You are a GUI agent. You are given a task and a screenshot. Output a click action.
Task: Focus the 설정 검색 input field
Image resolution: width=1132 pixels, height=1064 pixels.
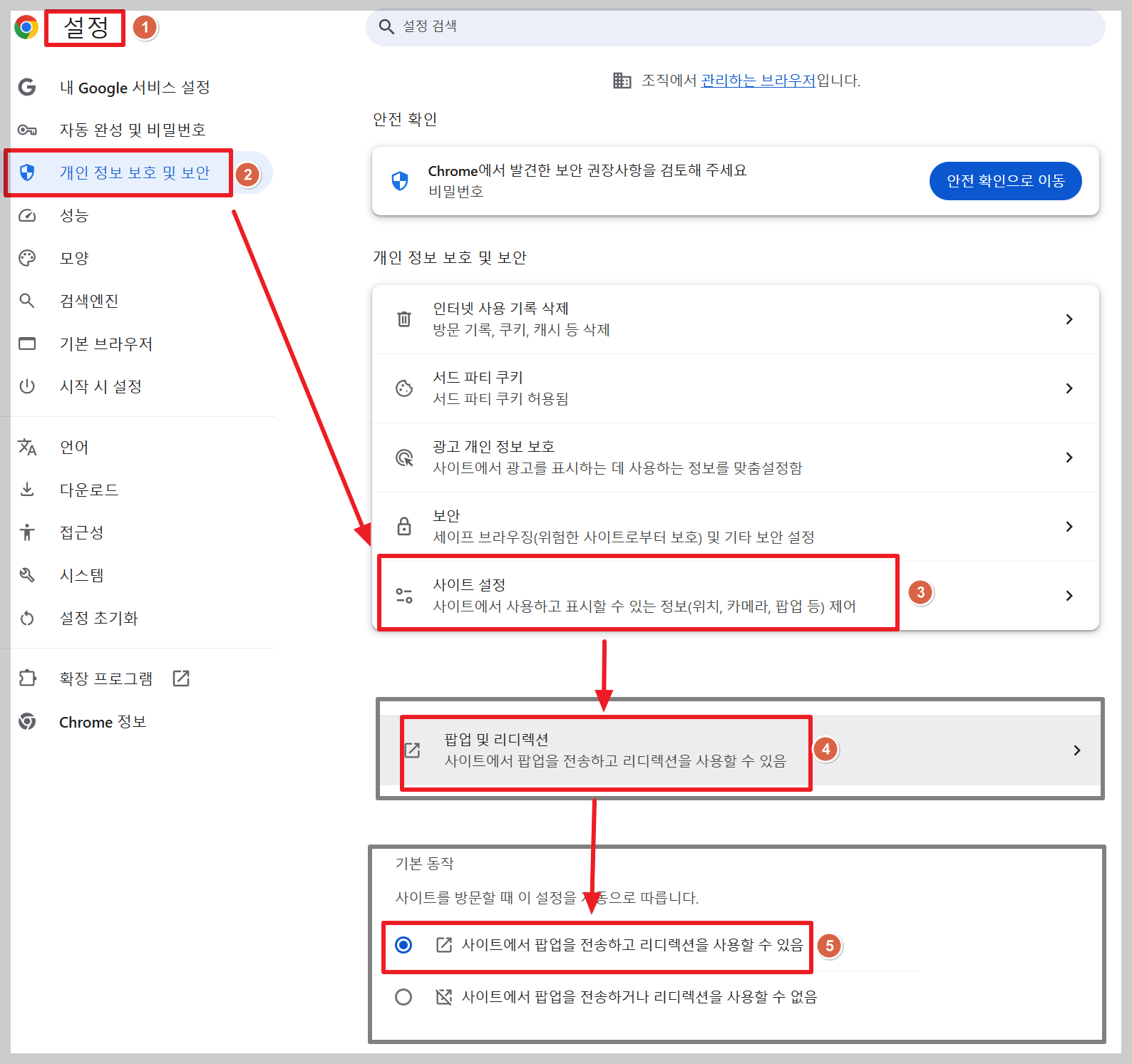[735, 27]
